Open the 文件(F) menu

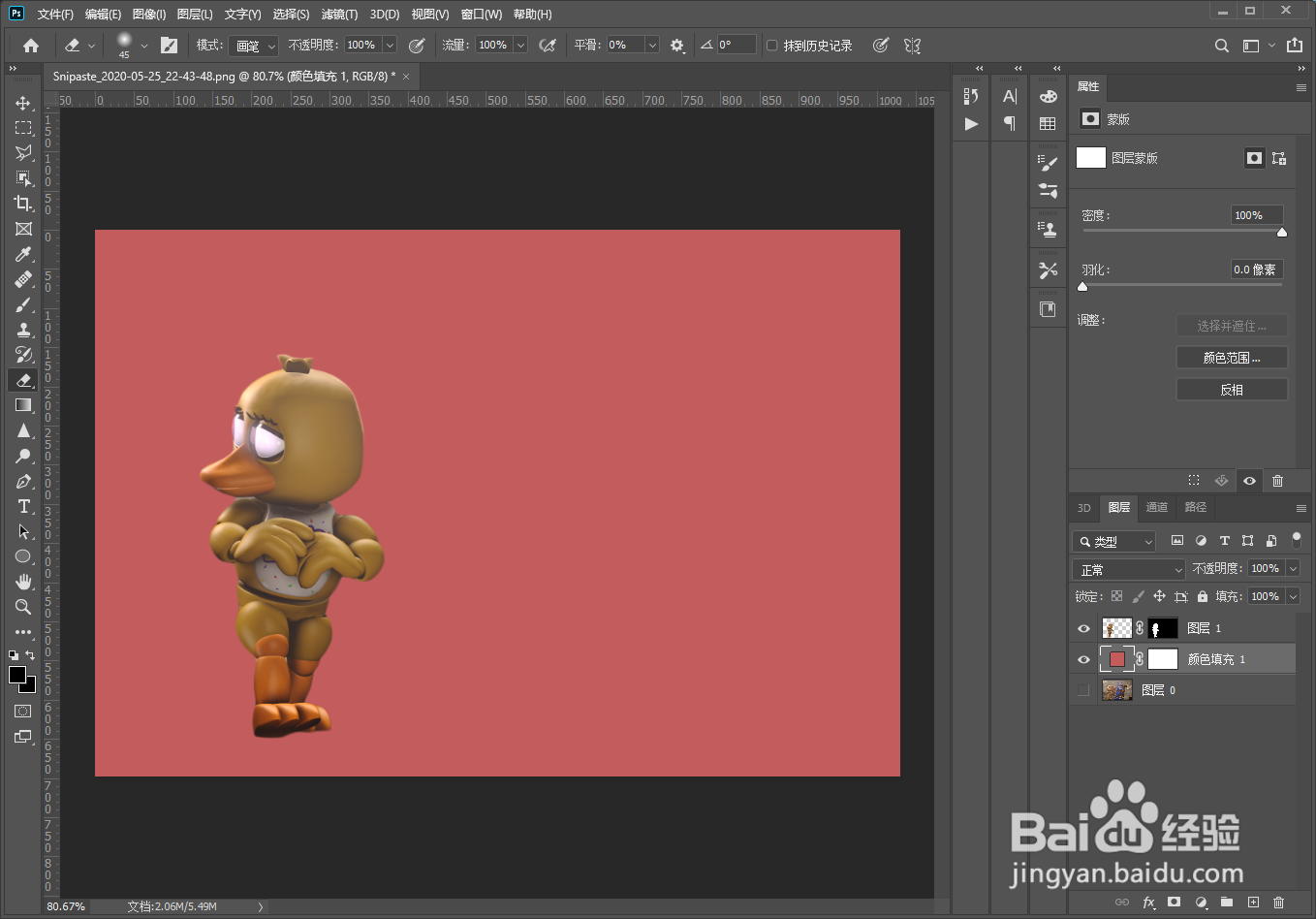click(55, 14)
